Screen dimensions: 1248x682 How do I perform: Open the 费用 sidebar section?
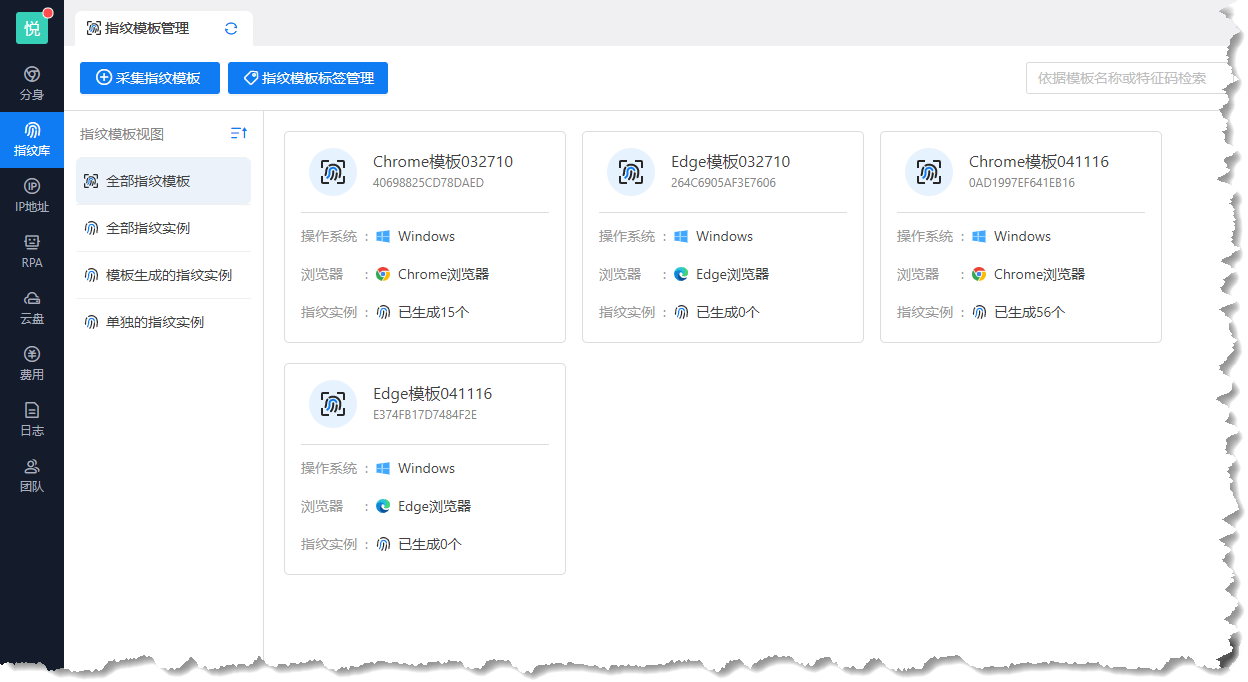pos(32,364)
